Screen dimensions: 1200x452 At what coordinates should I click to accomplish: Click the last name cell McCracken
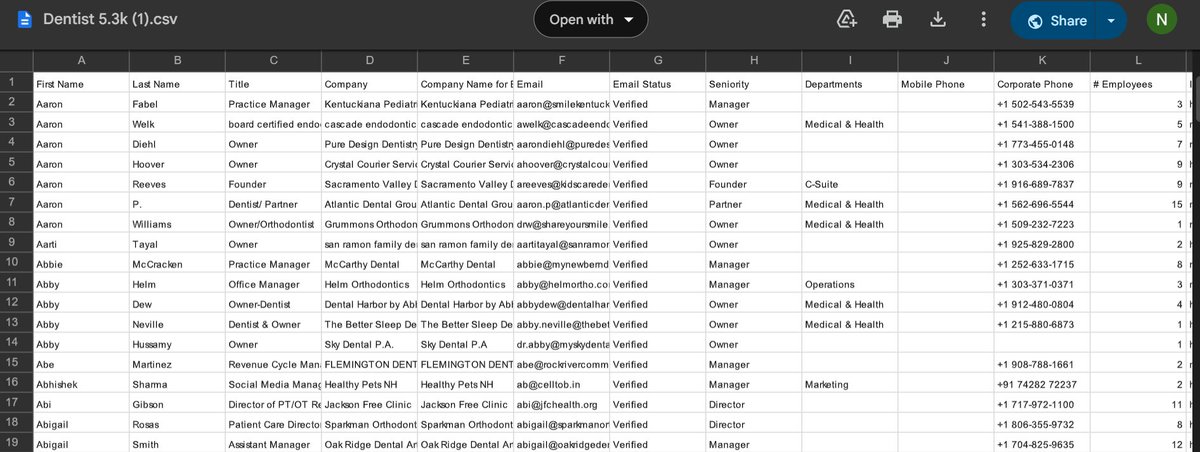(x=177, y=264)
